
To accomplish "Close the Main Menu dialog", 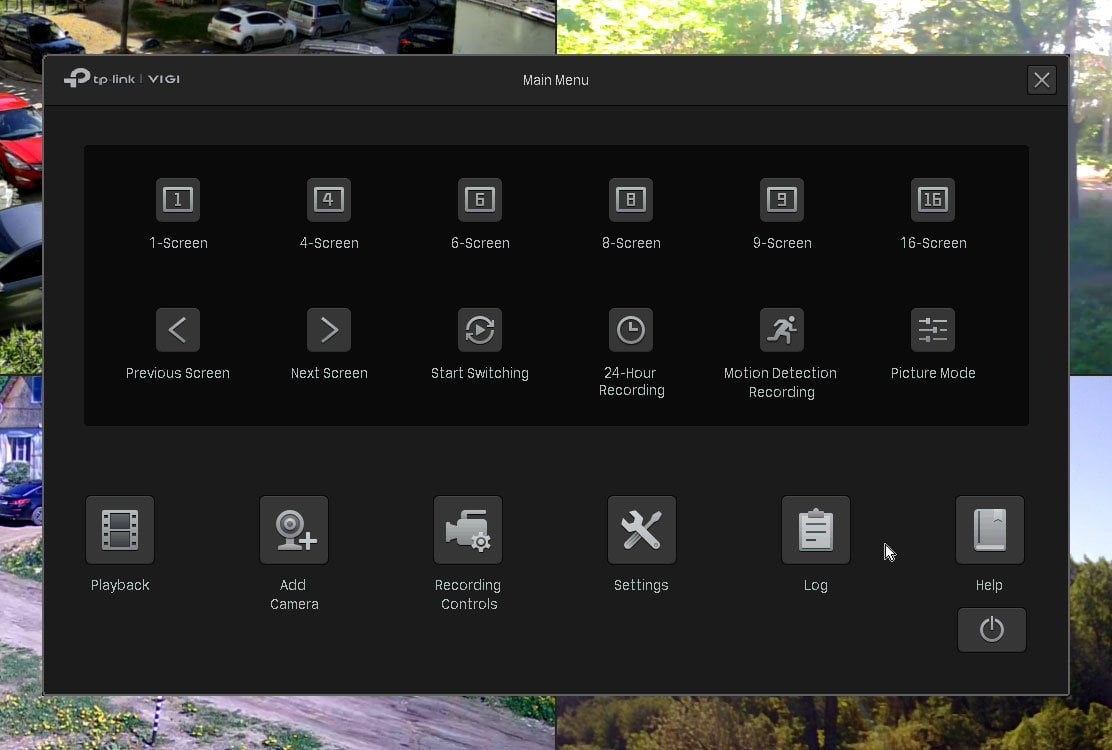I will click(1042, 80).
